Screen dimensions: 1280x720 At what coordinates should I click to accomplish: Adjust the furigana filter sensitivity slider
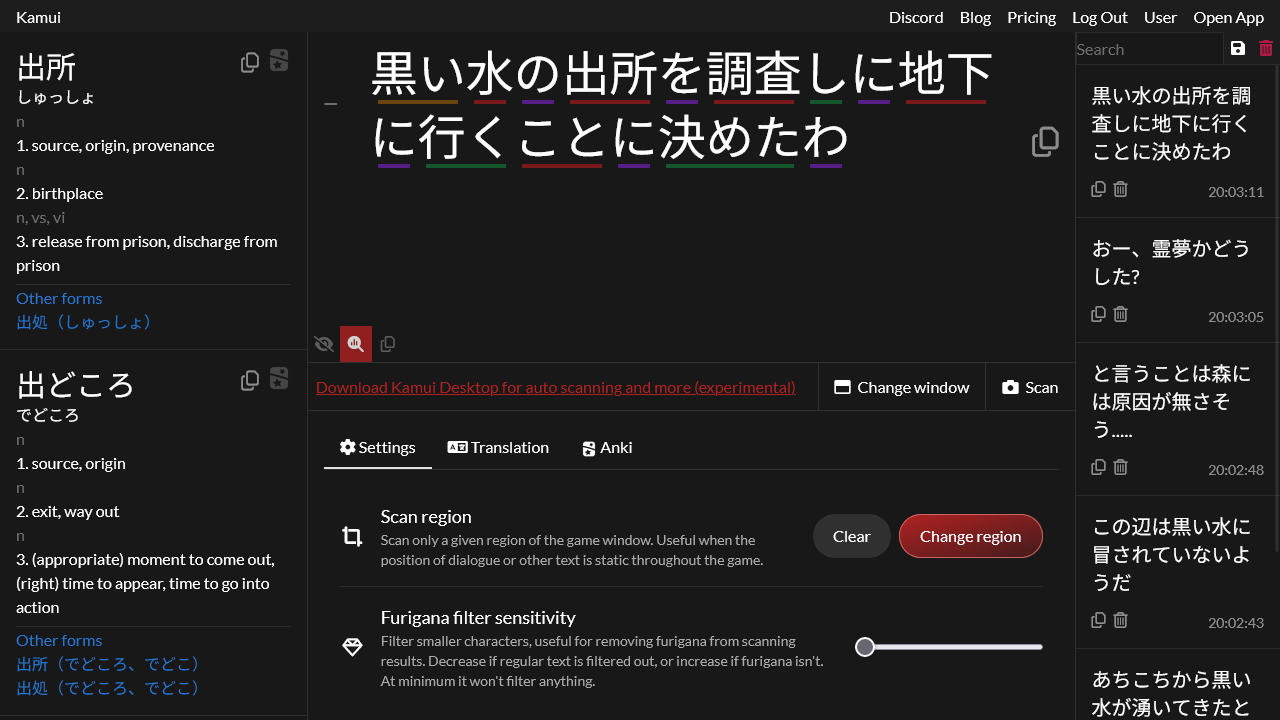point(865,647)
